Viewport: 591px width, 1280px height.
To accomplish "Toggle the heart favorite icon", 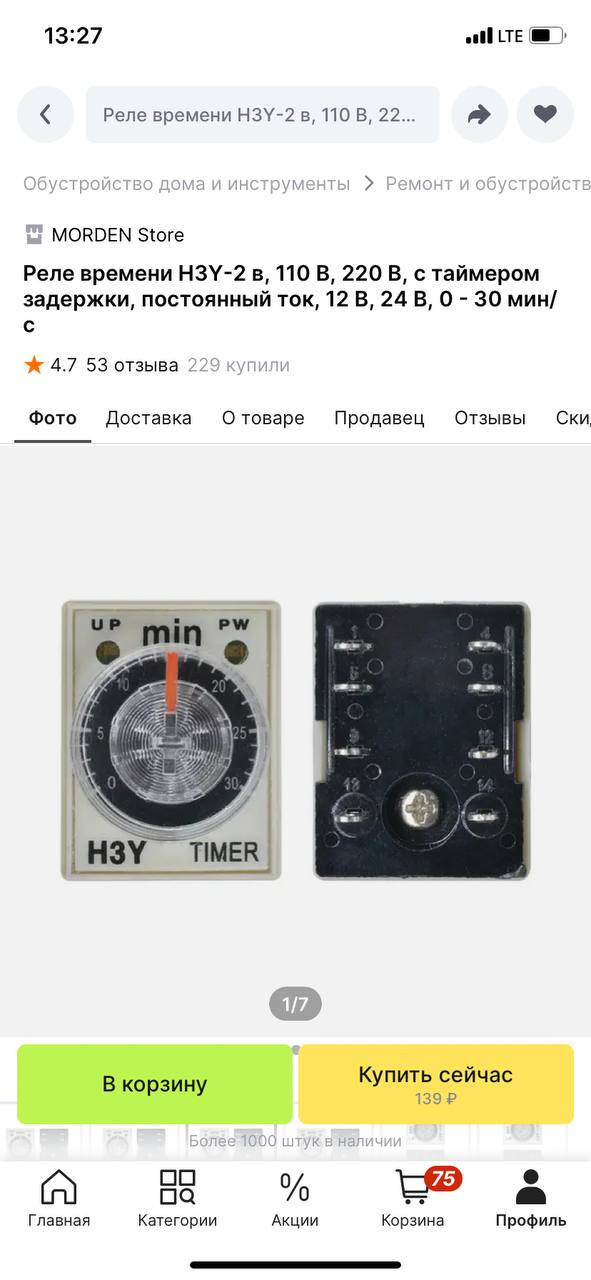I will [545, 115].
